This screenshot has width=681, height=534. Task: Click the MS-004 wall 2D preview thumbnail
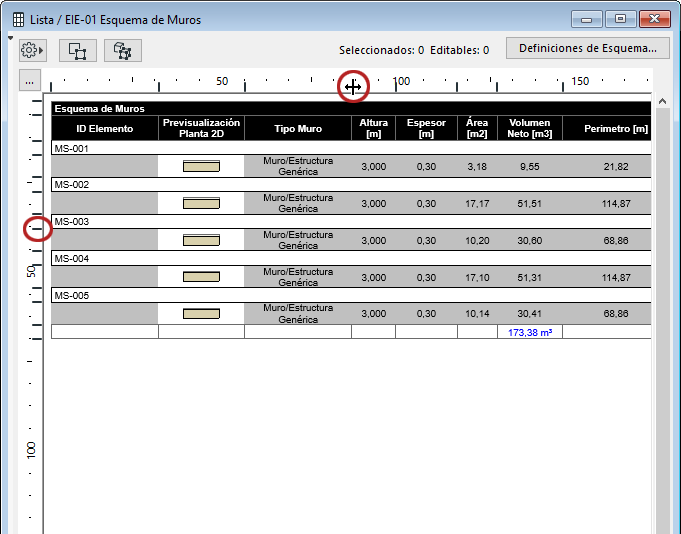click(202, 277)
